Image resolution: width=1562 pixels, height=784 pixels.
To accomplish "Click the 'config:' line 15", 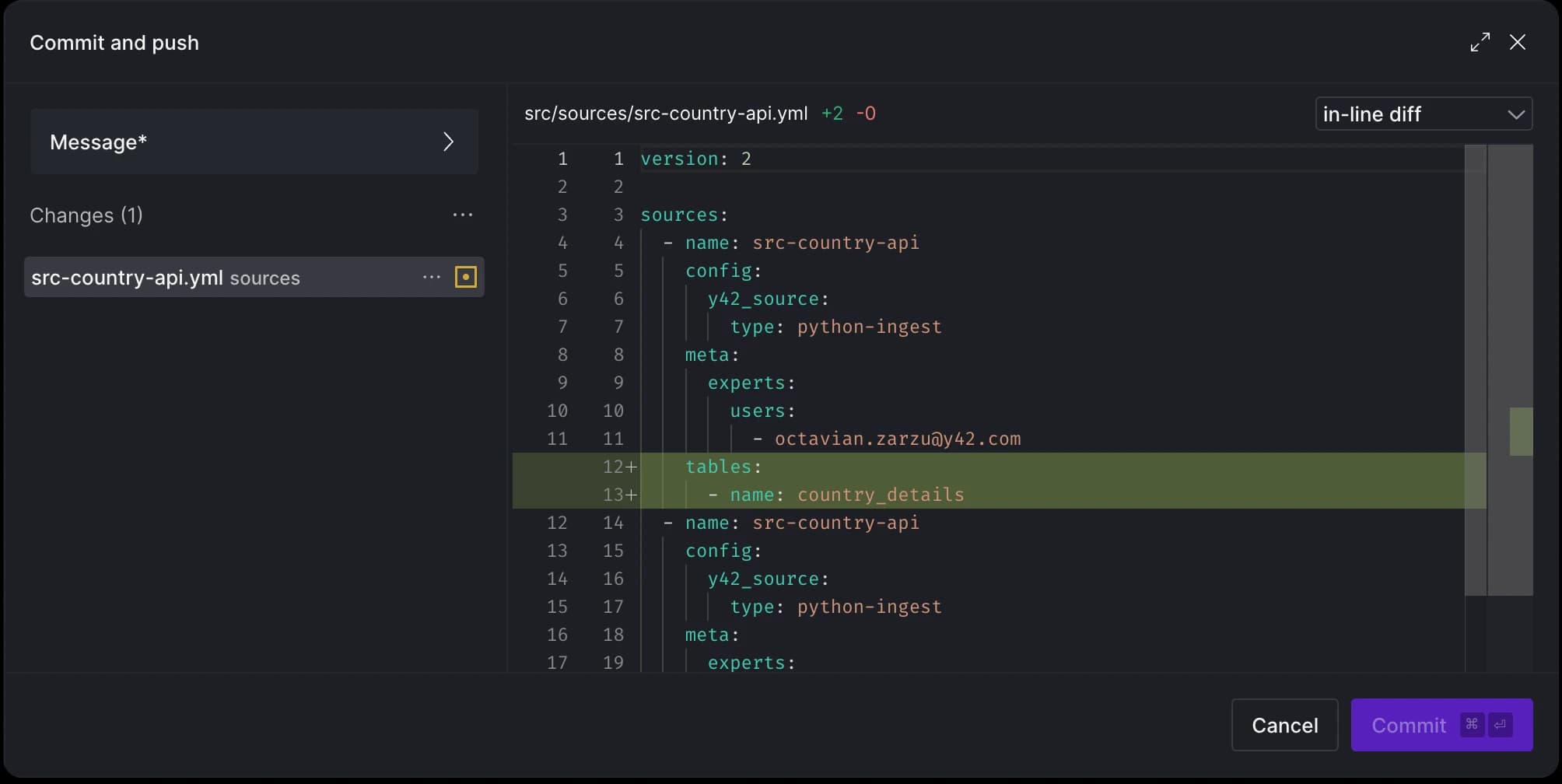I will (x=723, y=551).
